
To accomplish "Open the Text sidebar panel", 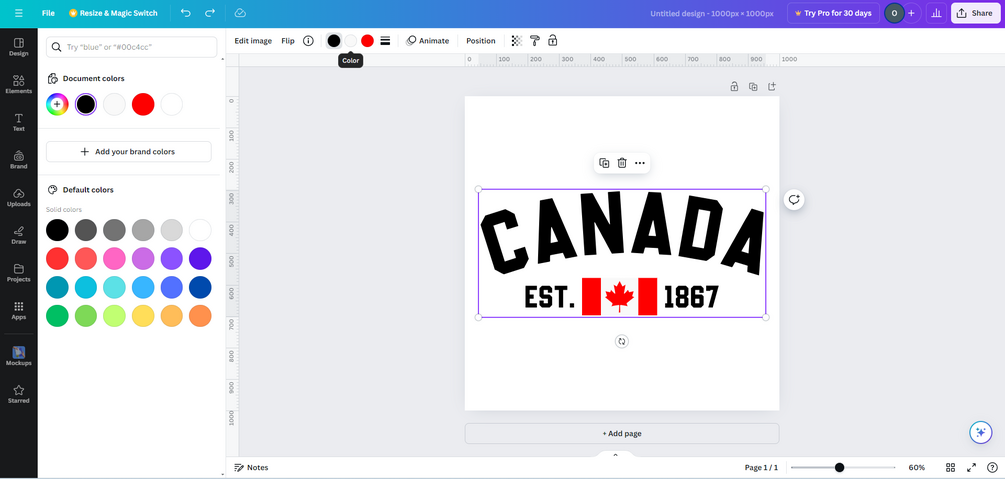I will coord(19,122).
